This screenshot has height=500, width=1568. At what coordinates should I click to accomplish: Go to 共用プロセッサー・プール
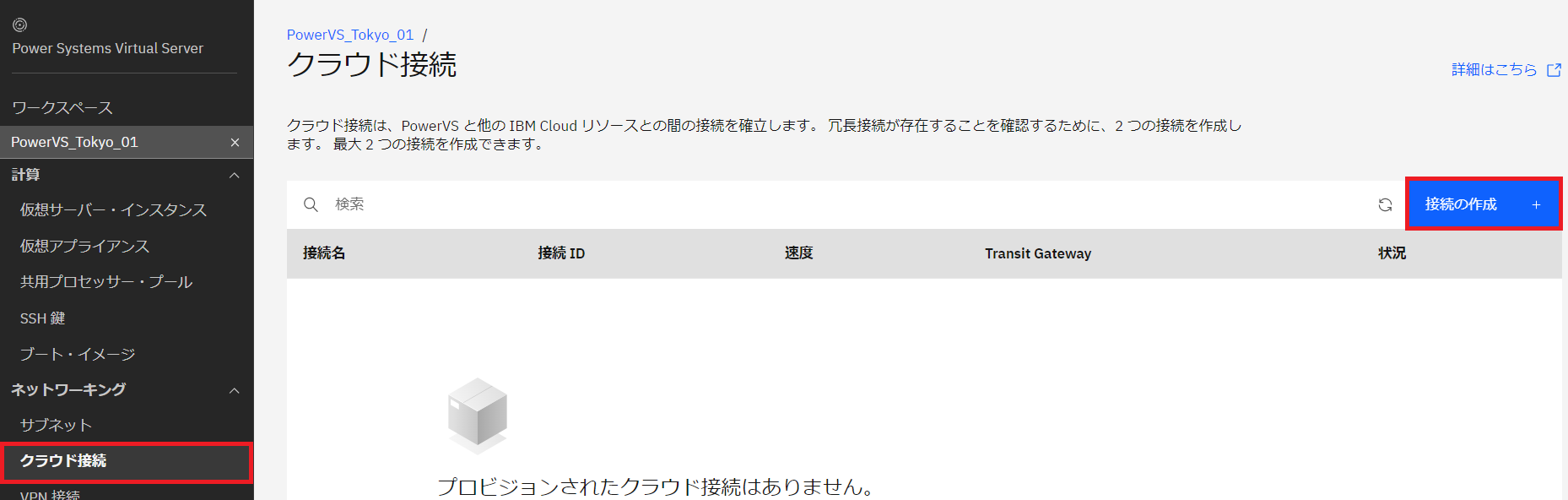(106, 282)
